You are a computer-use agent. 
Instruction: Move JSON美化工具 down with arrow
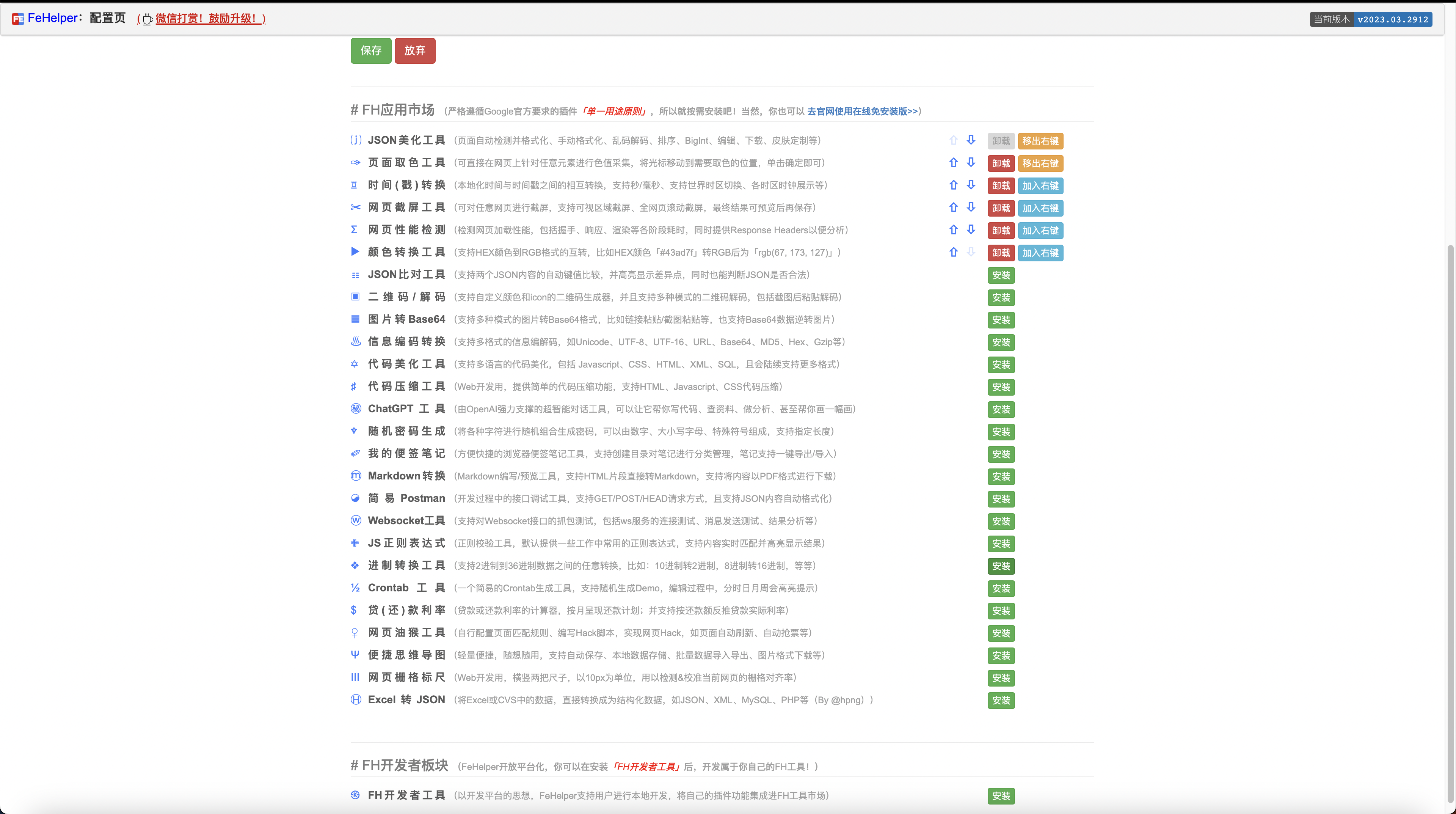[971, 140]
